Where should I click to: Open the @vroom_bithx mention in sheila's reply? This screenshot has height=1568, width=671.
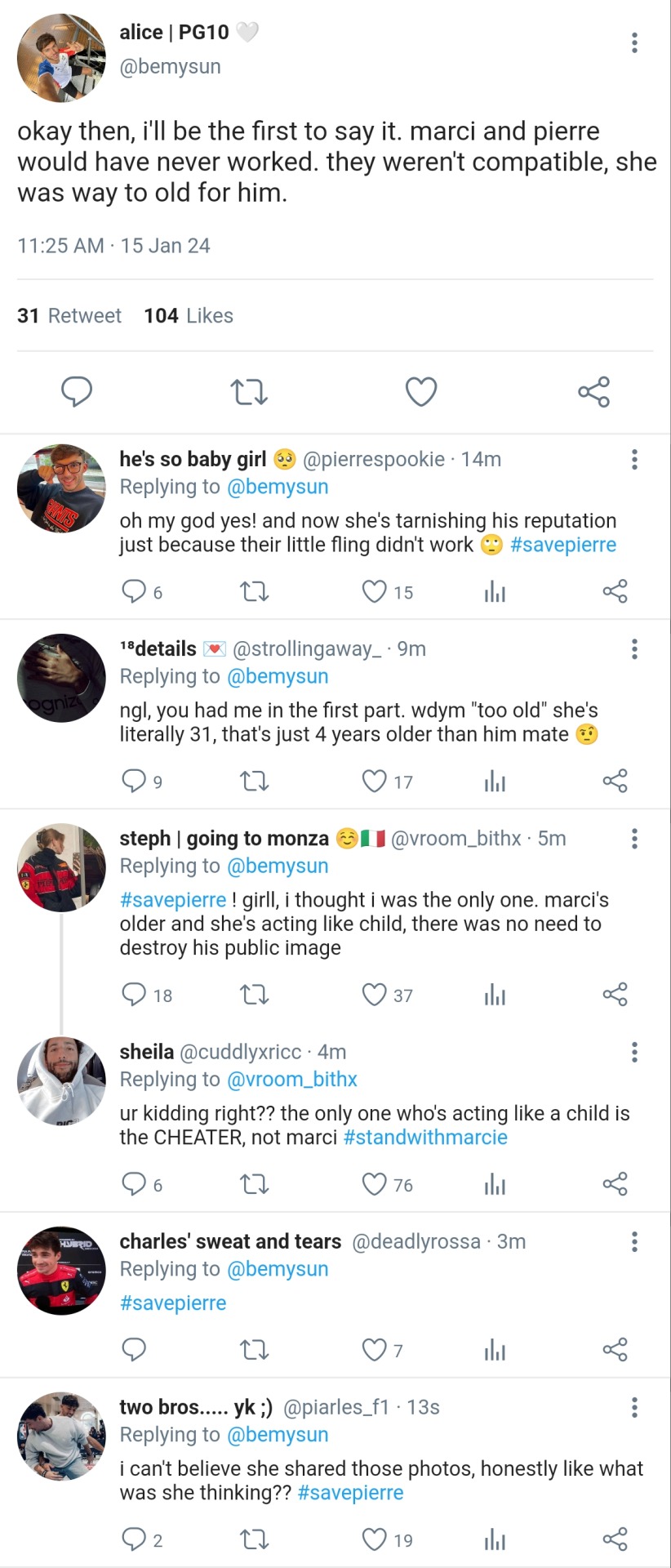click(x=291, y=1080)
